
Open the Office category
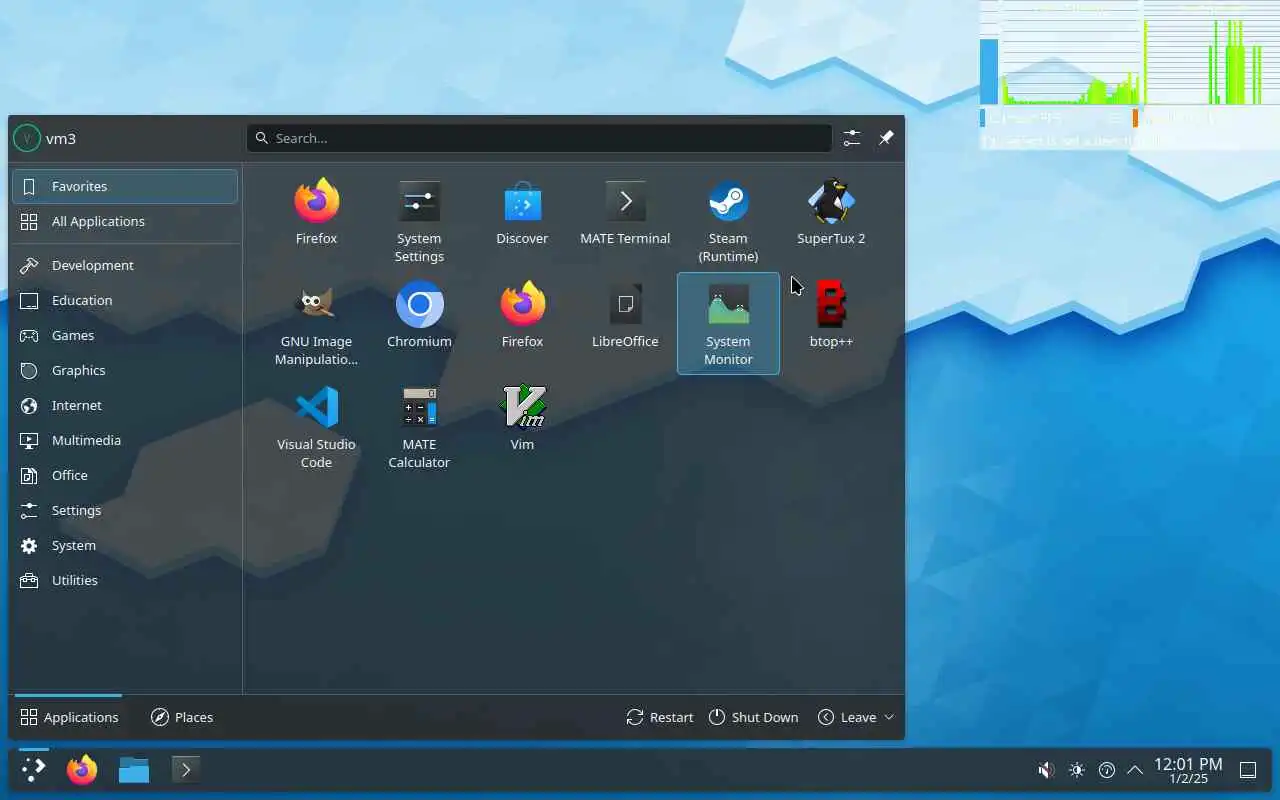(x=125, y=475)
